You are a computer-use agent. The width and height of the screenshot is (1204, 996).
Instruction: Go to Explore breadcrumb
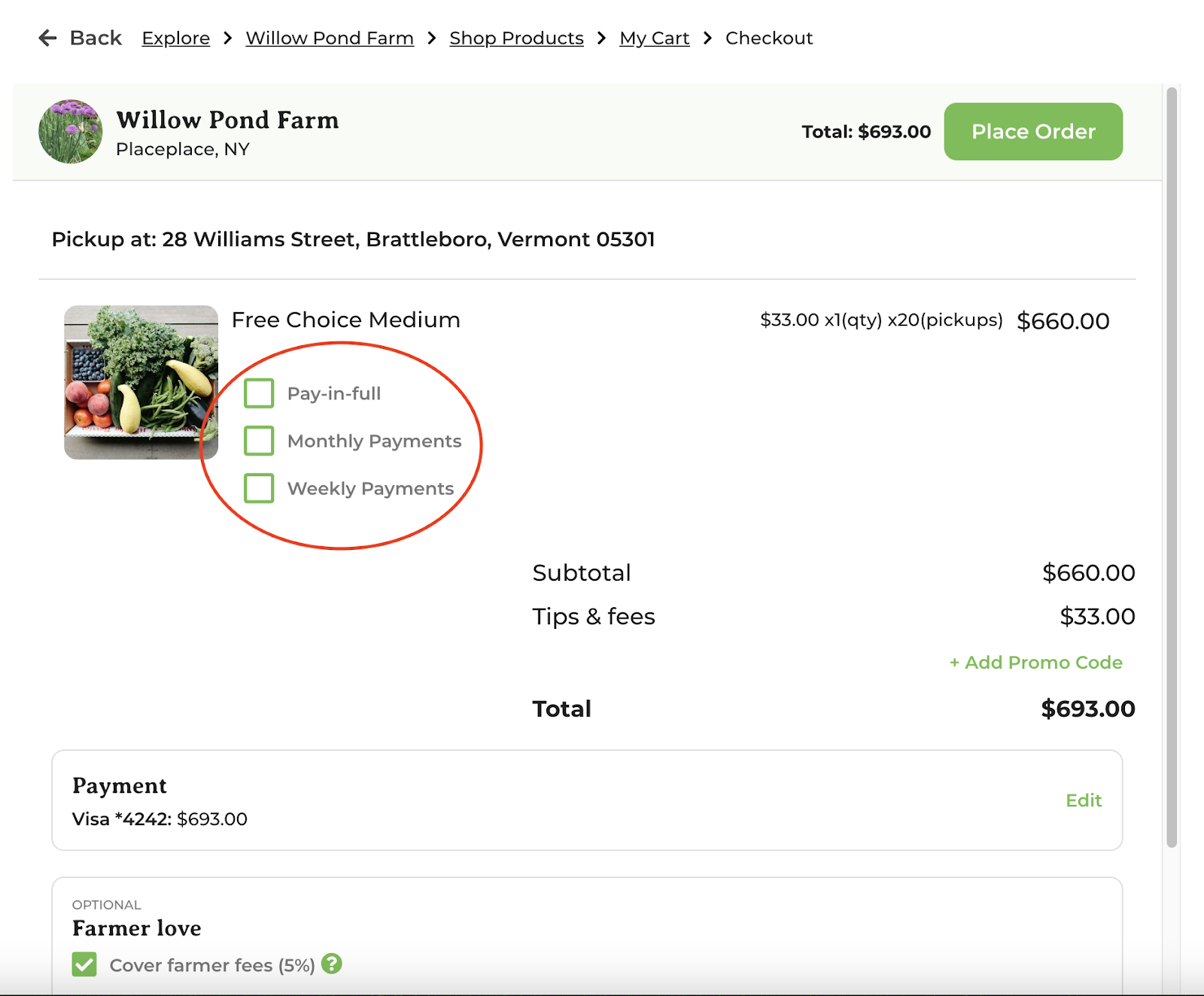pyautogui.click(x=176, y=38)
